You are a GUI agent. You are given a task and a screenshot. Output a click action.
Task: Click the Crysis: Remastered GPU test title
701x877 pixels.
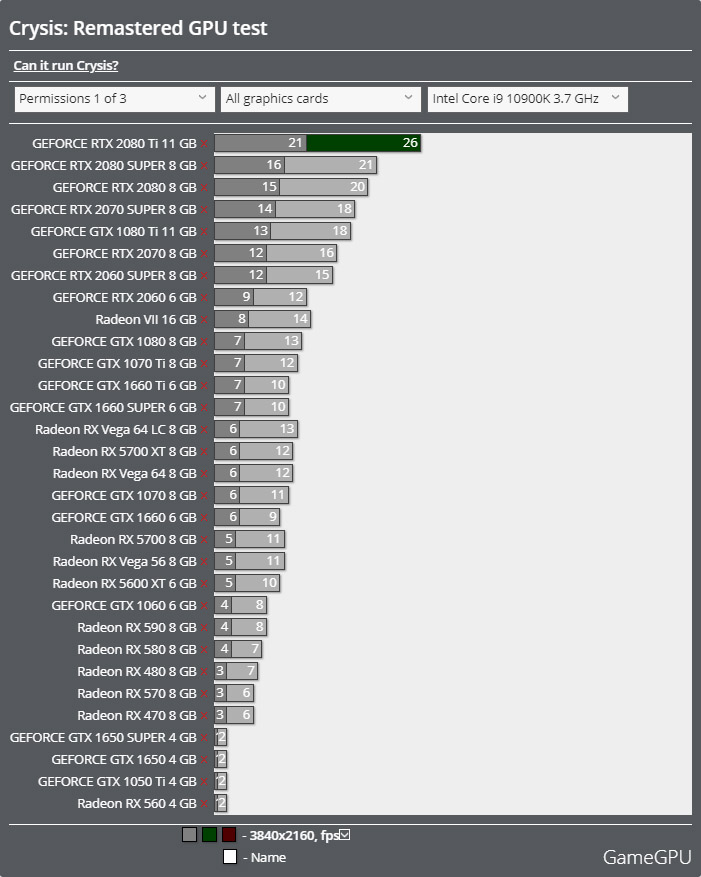pos(138,28)
